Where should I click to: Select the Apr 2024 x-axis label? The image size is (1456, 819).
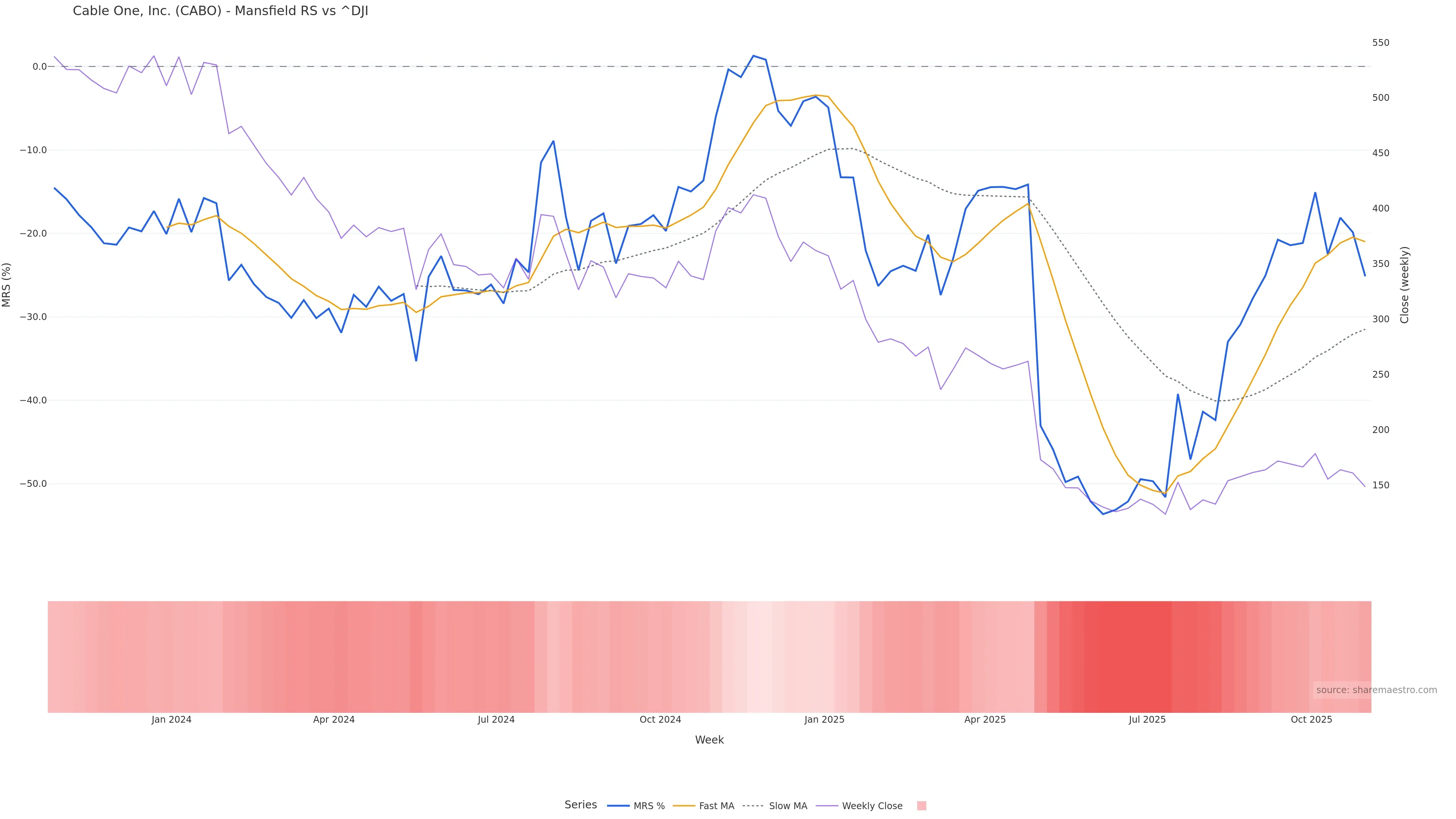[334, 720]
